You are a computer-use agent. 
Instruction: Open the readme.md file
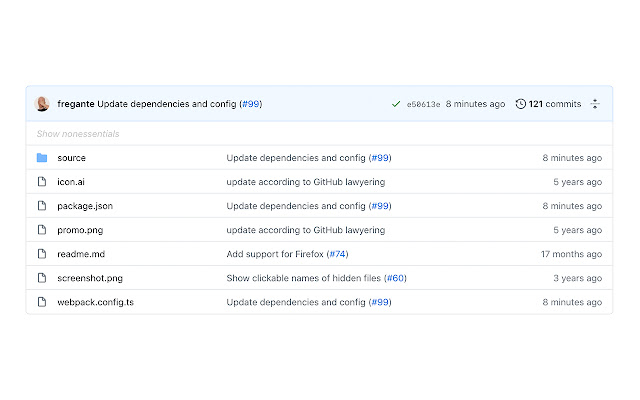click(80, 254)
